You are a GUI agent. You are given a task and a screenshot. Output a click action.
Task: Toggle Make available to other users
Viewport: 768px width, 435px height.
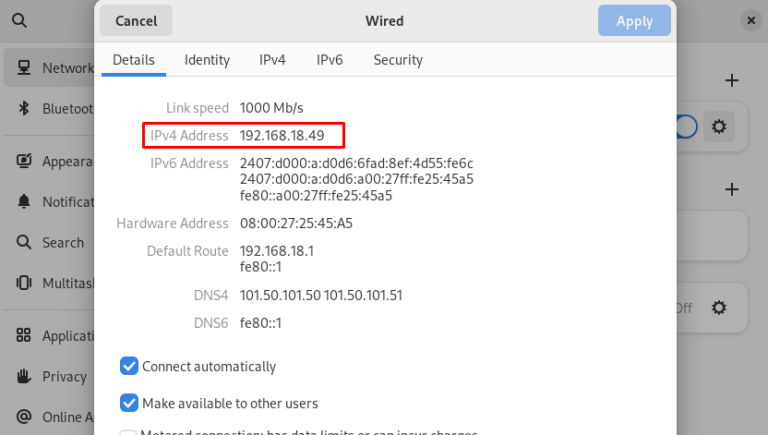(129, 403)
